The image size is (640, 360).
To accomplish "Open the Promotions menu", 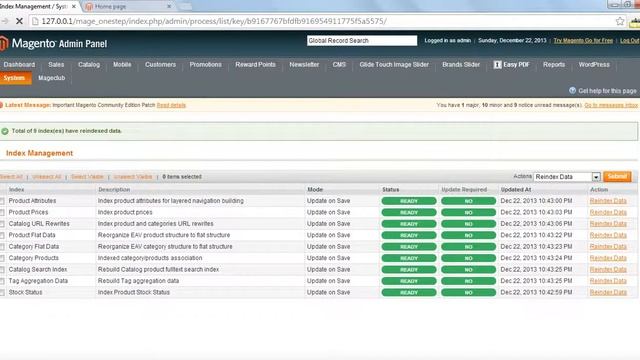I will tap(205, 64).
